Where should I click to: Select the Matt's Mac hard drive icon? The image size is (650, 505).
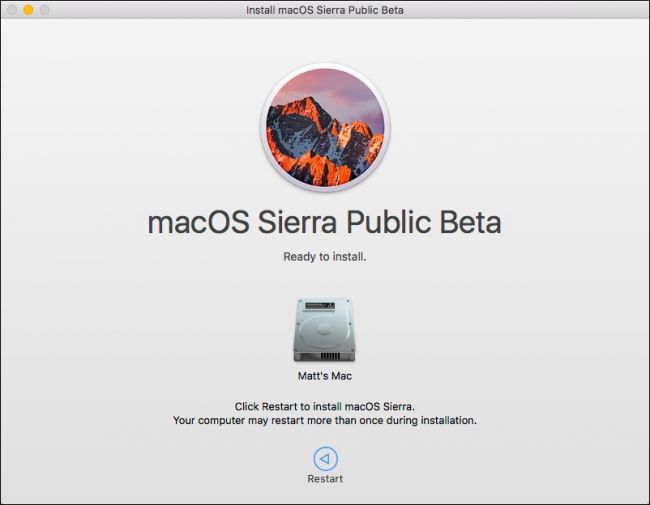[324, 330]
